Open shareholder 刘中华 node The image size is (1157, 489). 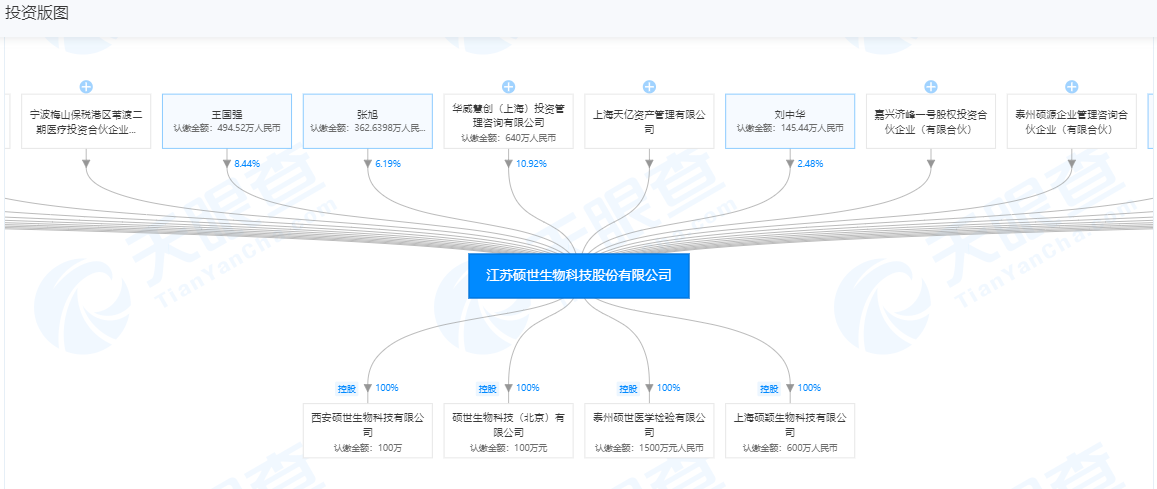click(790, 121)
